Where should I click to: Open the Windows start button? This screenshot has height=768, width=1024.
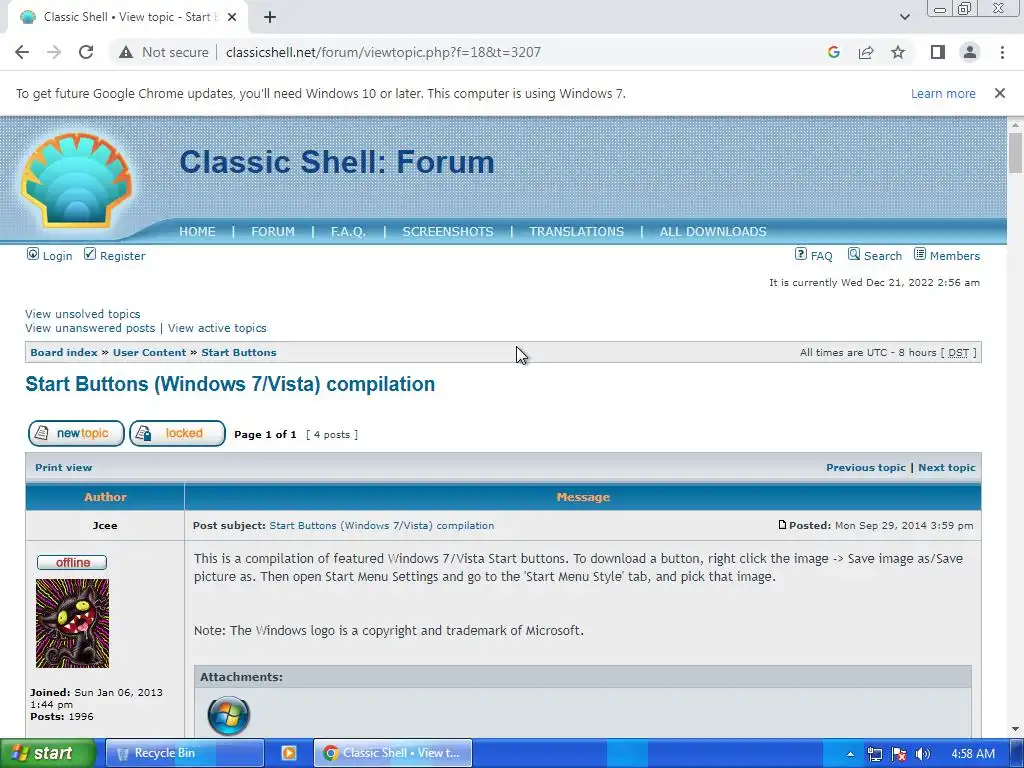coord(48,753)
